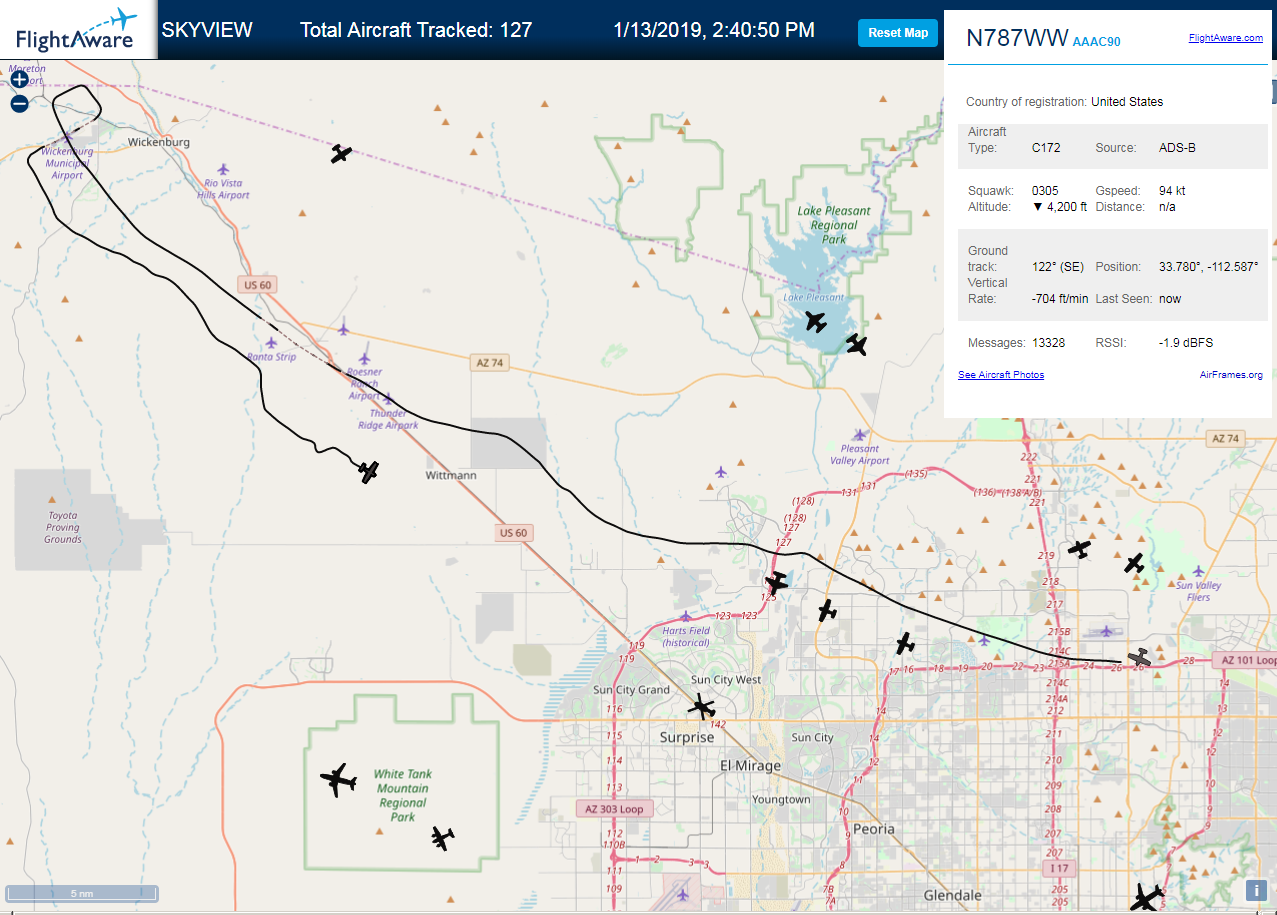This screenshot has height=915, width=1277.
Task: Click the position coordinates value
Action: click(1208, 267)
